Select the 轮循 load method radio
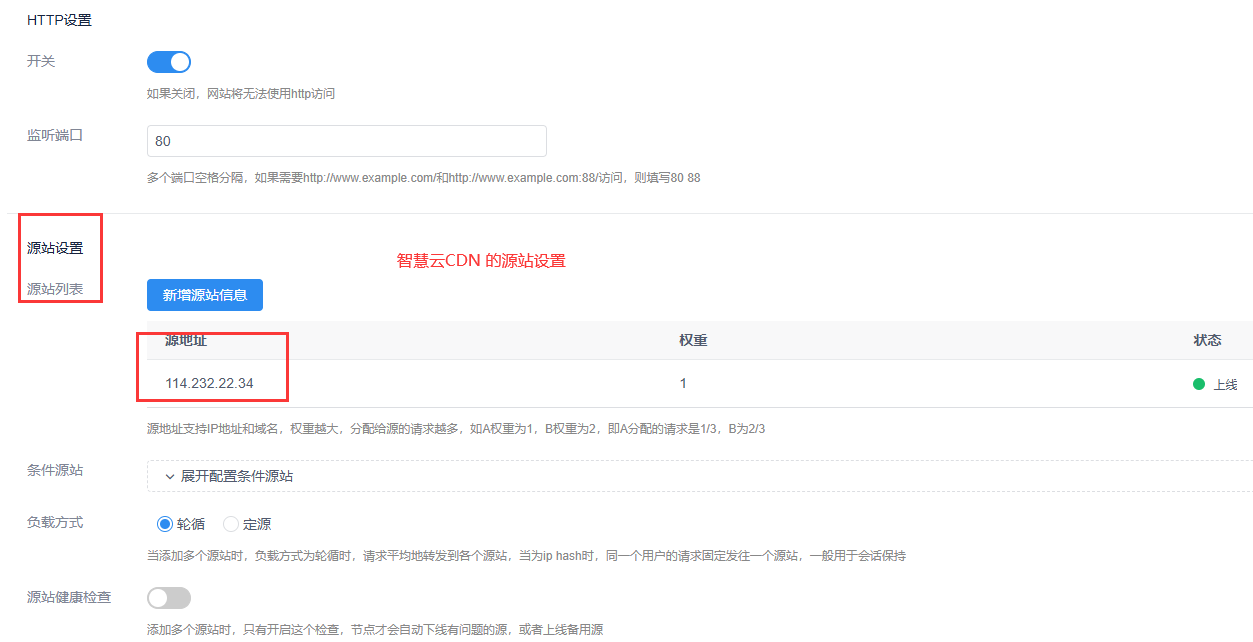This screenshot has width=1253, height=642. (165, 524)
